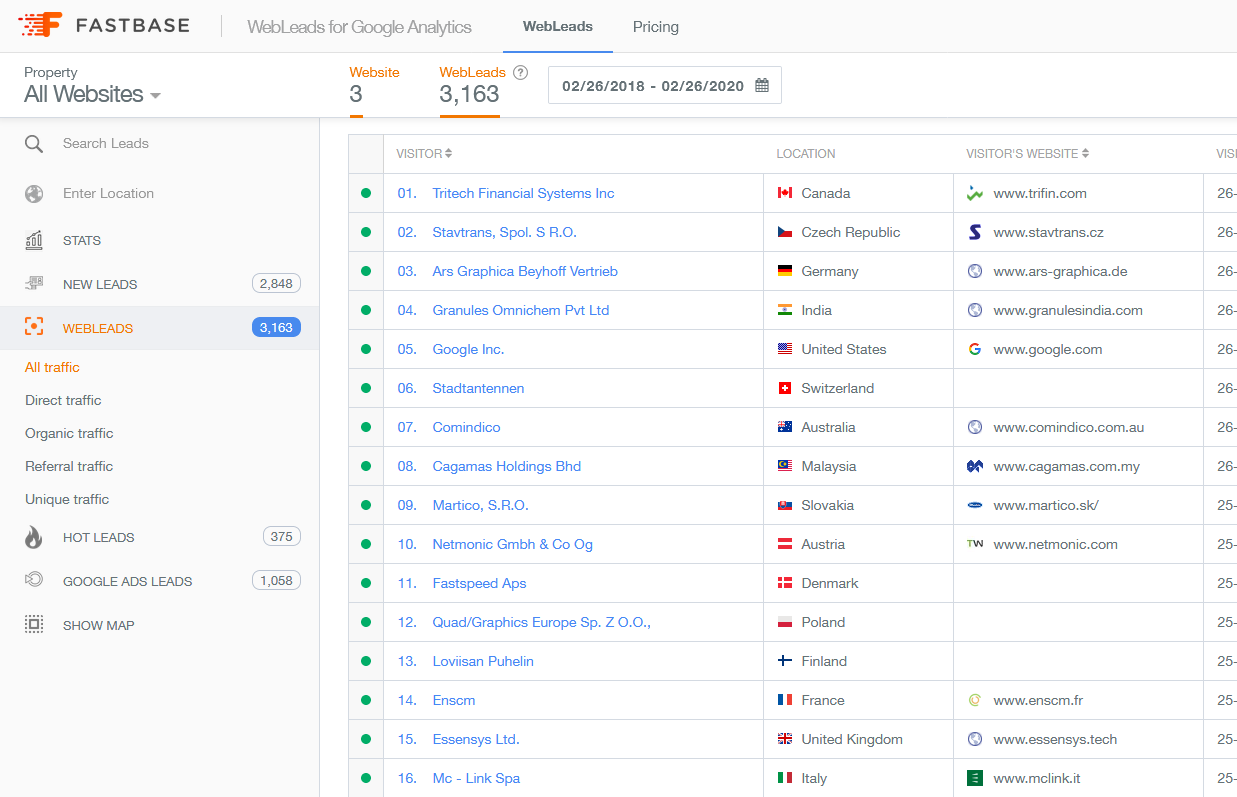Screen dimensions: 1237x797
Task: Click www.comindico.com.au website cell
Action: point(1078,427)
